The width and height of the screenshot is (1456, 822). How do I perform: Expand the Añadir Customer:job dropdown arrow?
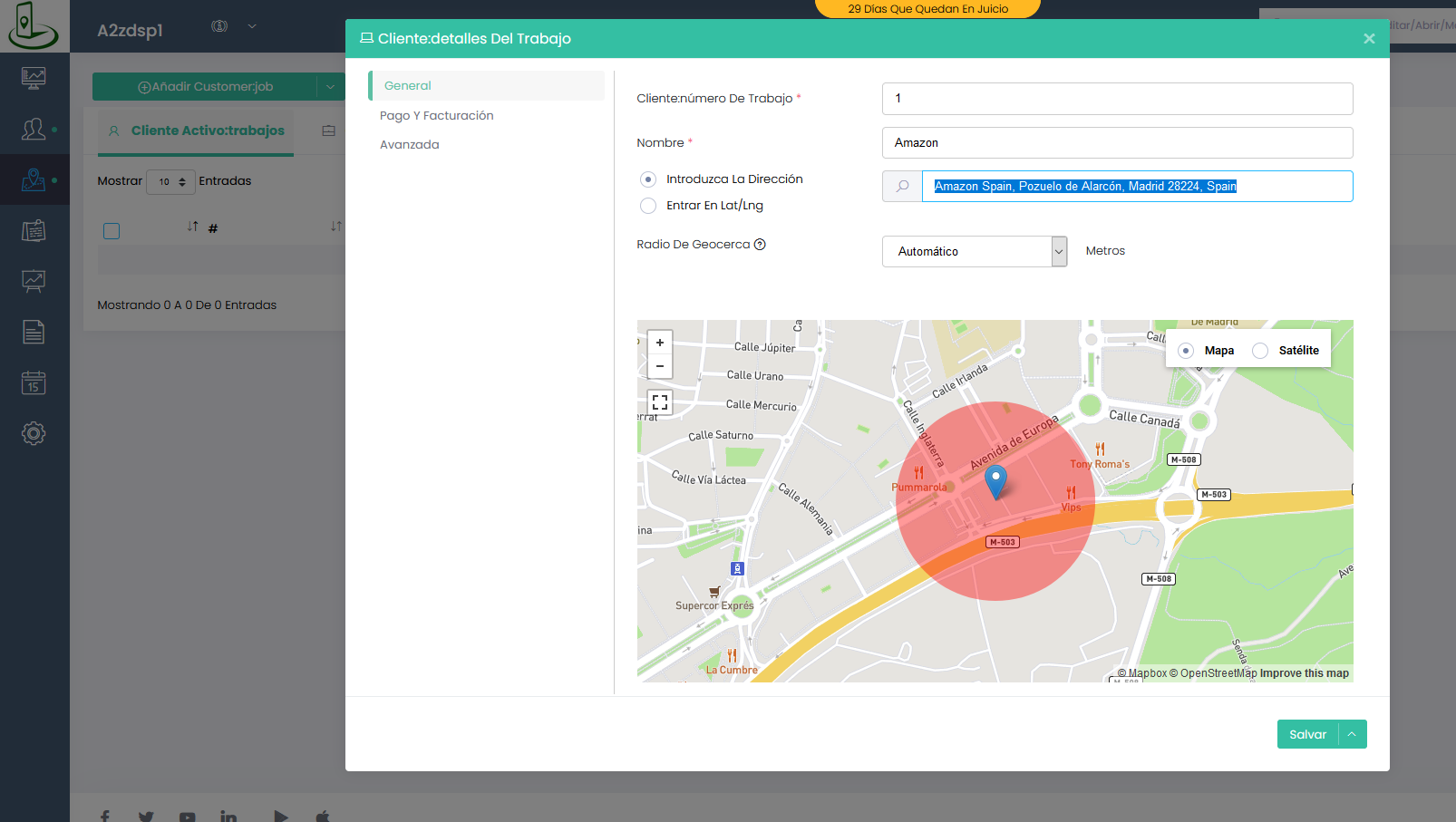coord(331,87)
